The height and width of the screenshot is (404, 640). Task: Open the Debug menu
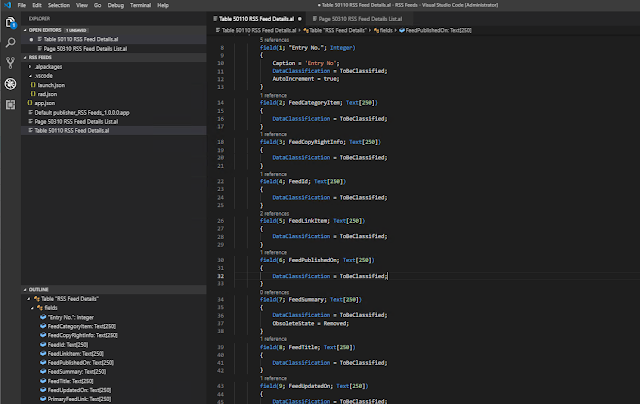pos(116,5)
